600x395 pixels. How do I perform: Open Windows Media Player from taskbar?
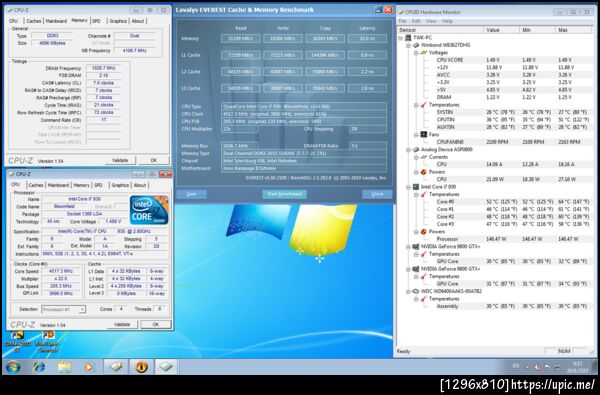tap(89, 367)
